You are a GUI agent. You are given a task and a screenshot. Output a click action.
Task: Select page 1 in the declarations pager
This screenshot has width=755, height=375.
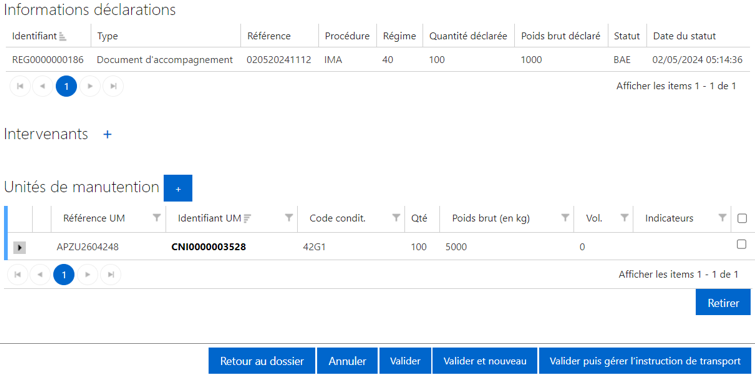point(66,86)
